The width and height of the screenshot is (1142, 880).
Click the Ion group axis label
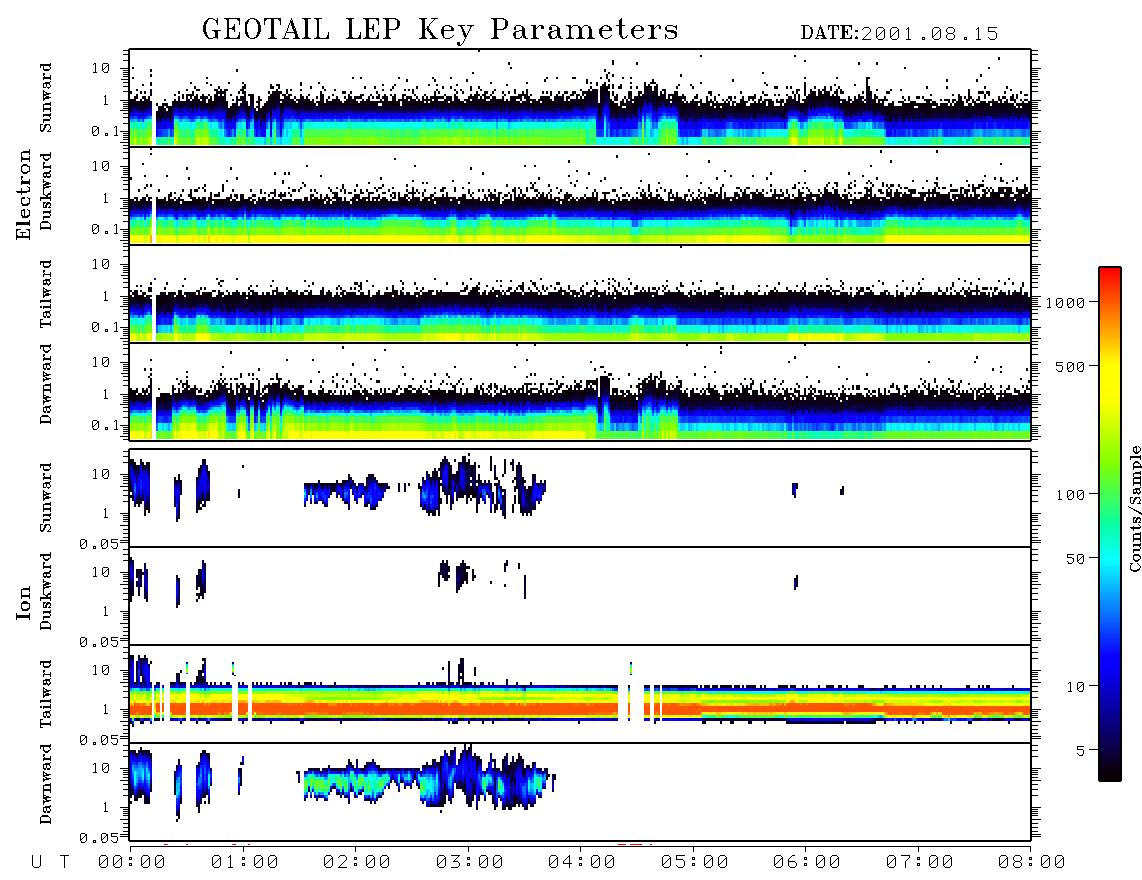tap(24, 602)
